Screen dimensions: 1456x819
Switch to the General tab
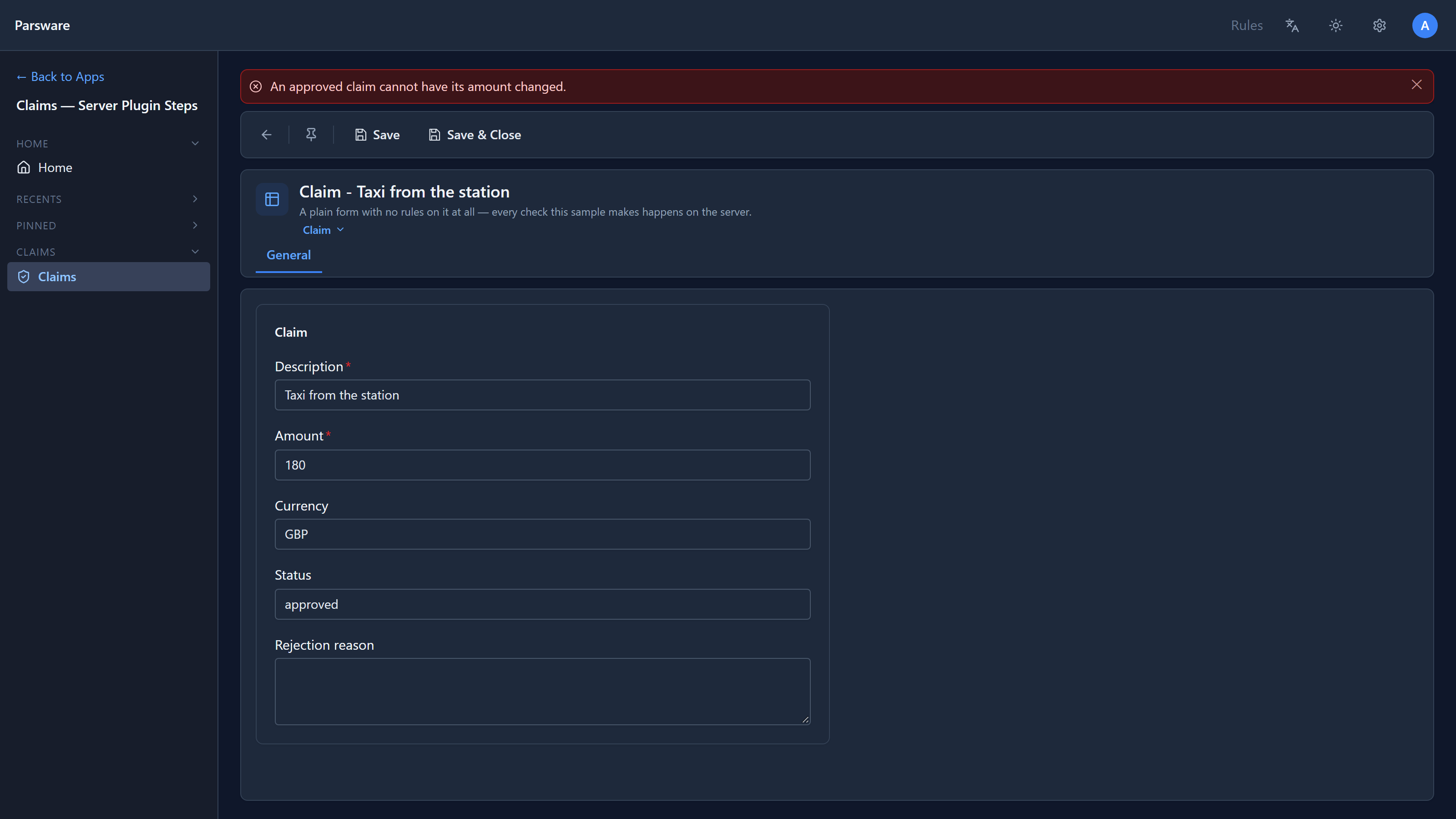[288, 255]
